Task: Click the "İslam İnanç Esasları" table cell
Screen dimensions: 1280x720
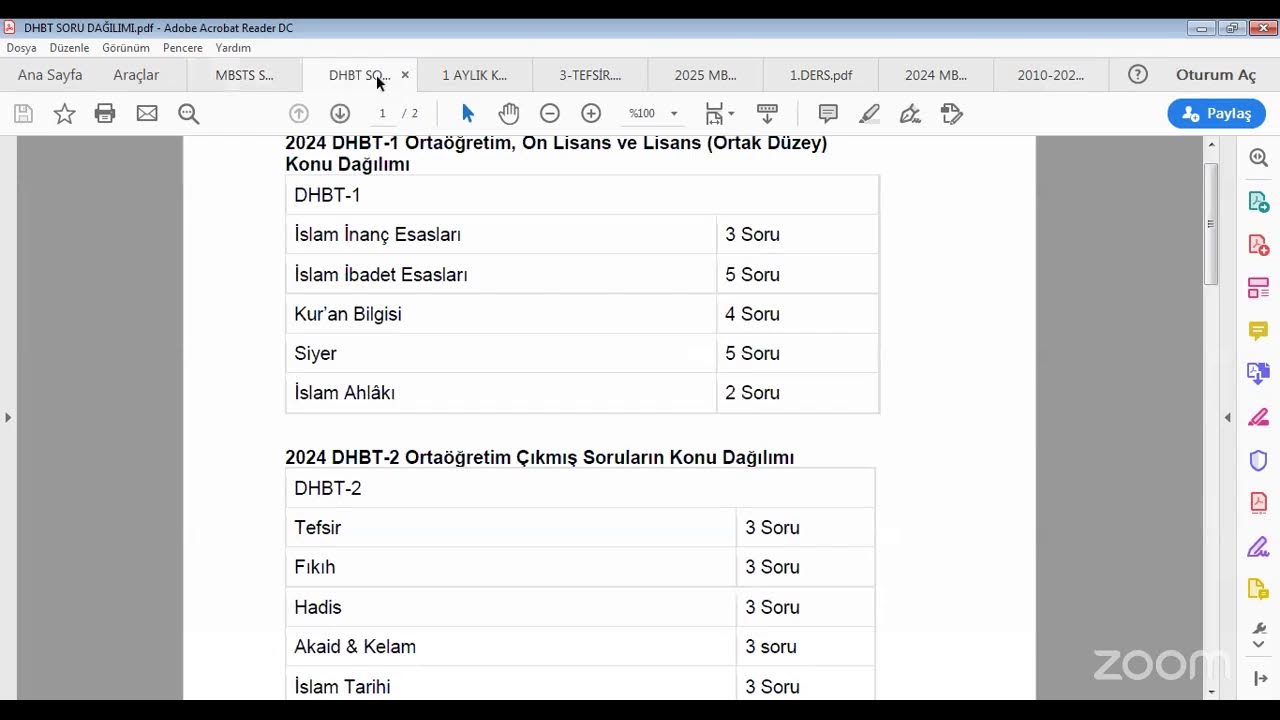Action: click(501, 235)
